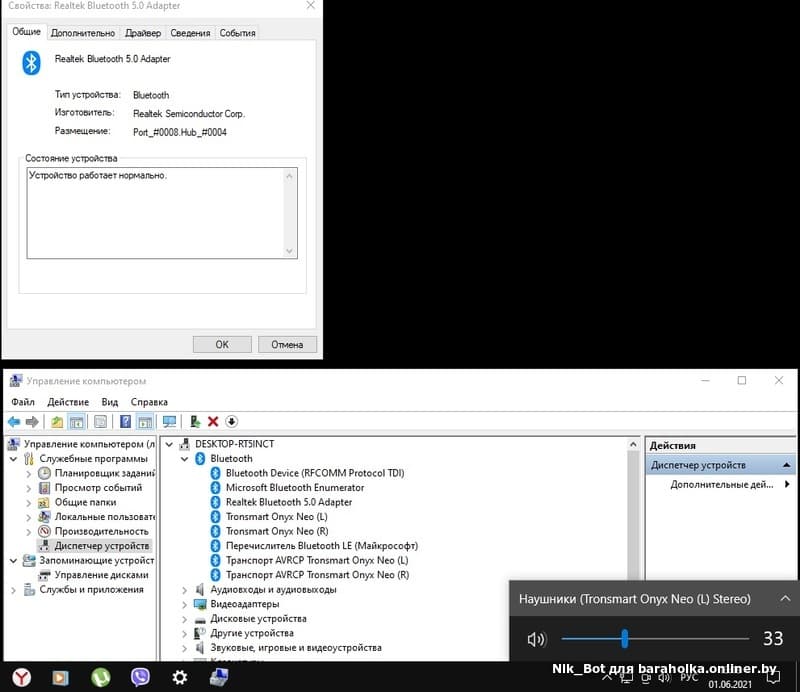Click the speaker mute icon in volume flyout
Viewport: 800px width, 692px height.
(x=536, y=639)
